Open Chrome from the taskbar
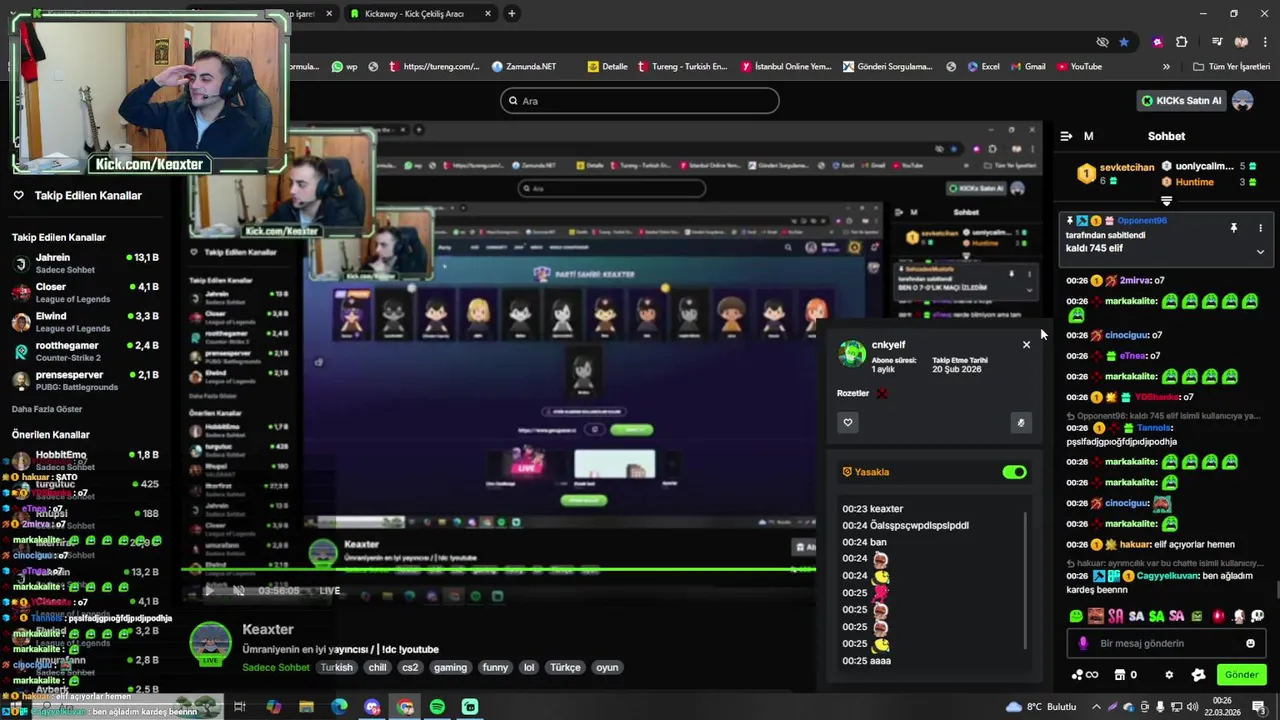This screenshot has height=720, width=1280. click(x=405, y=707)
